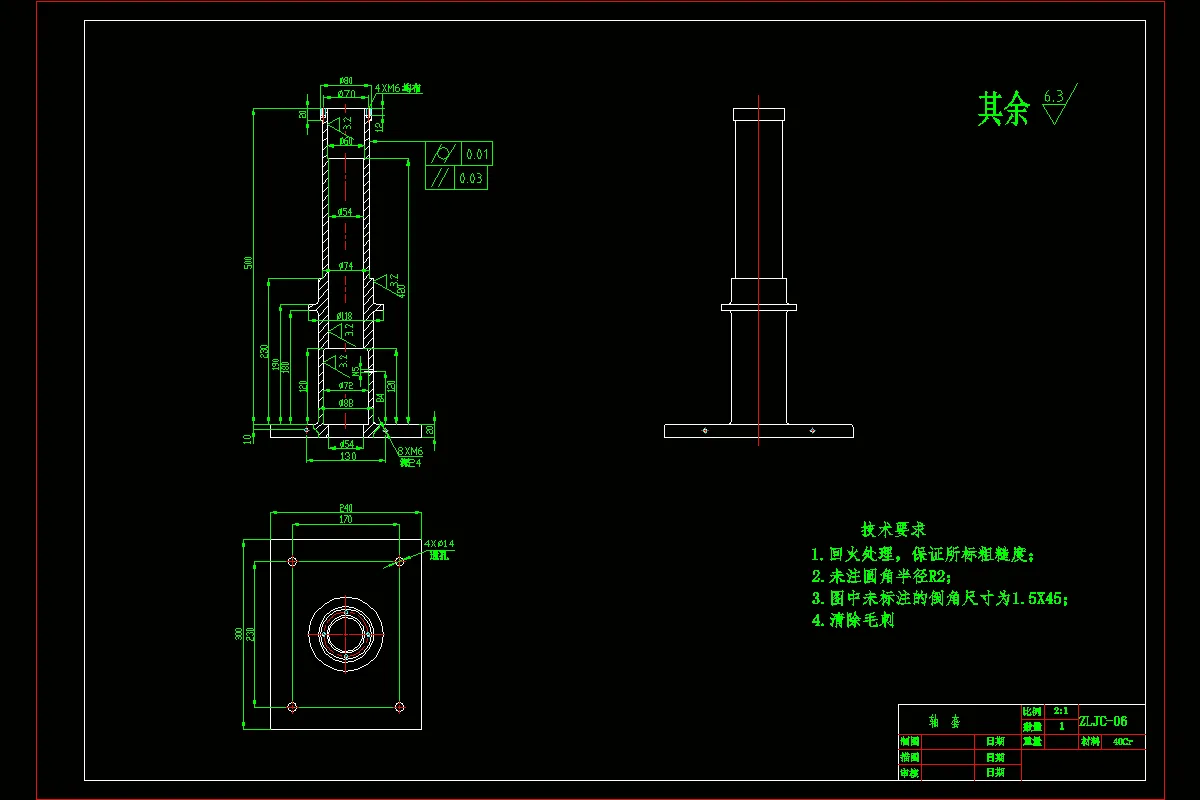The image size is (1200, 800).
Task: Click the ø70 dimension
Action: coord(346,93)
